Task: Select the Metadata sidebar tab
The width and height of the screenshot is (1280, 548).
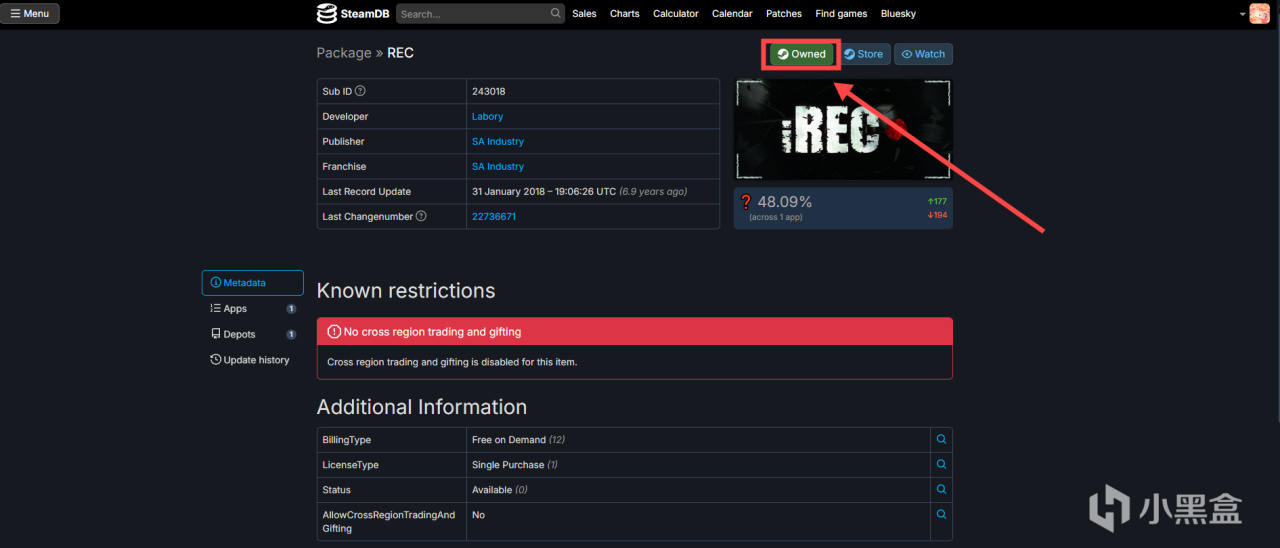Action: click(x=252, y=283)
